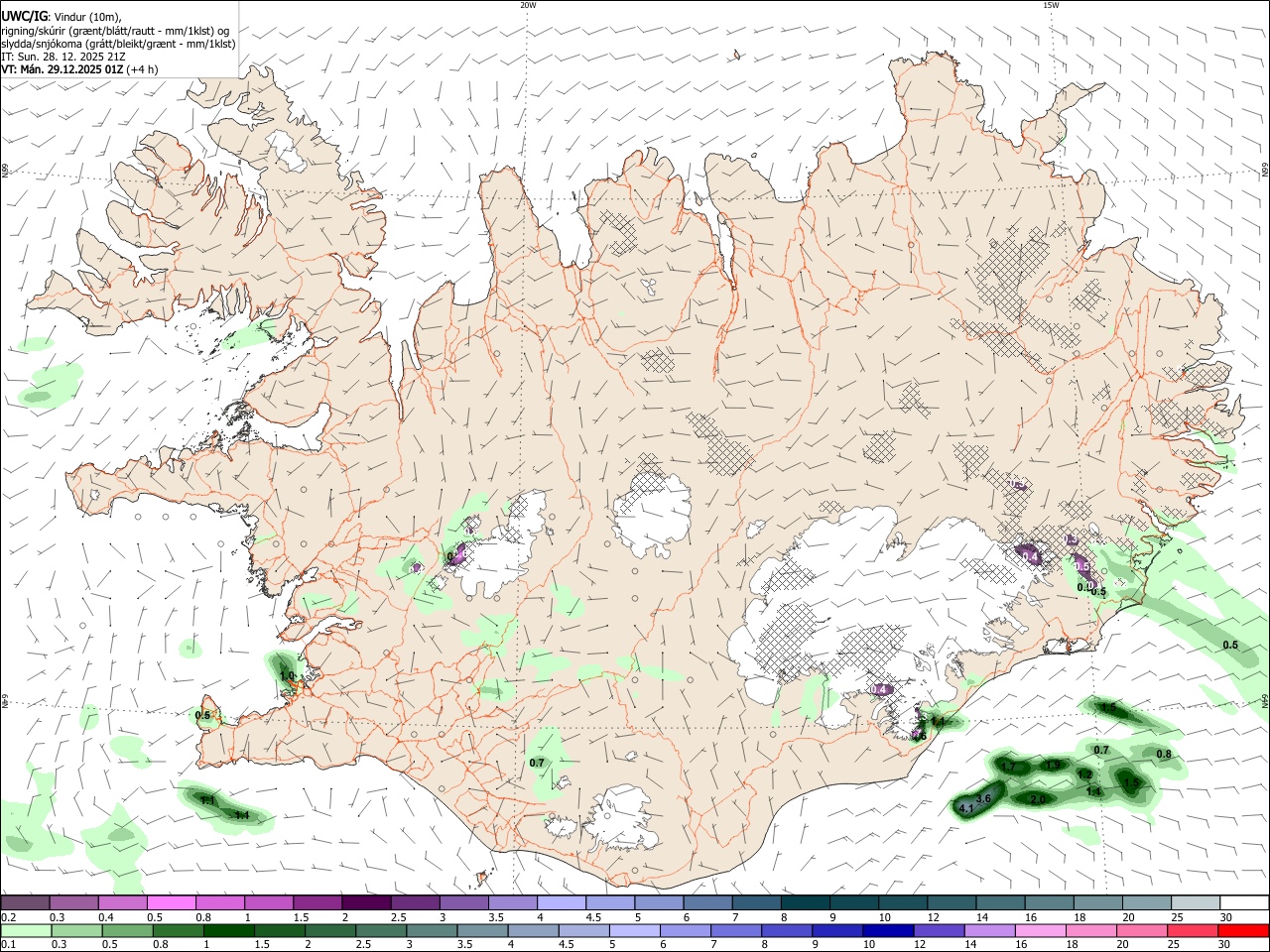Click the '1.7' precipitation value offshore
The image size is (1270, 952).
click(x=1009, y=768)
